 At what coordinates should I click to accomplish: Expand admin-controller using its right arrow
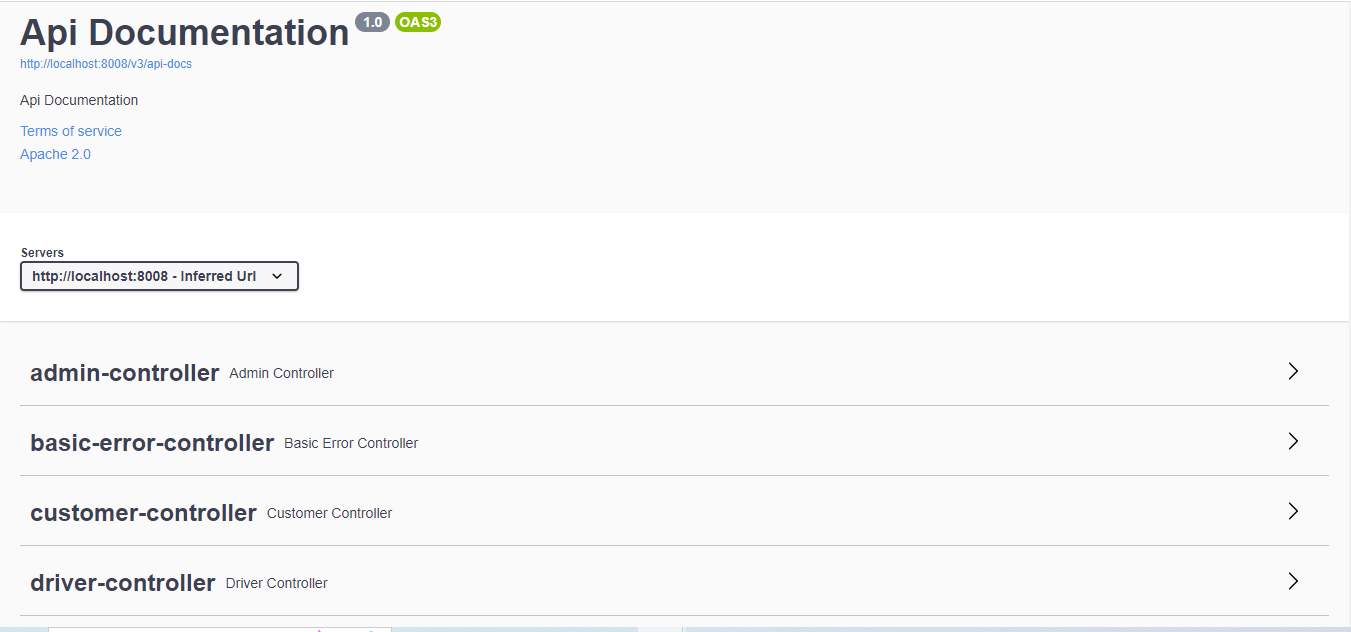tap(1293, 371)
